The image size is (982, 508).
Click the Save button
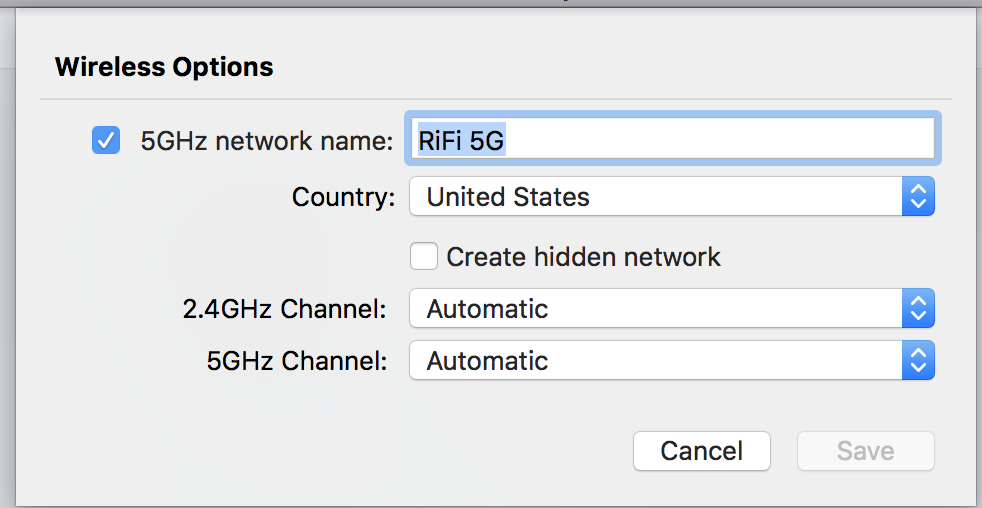866,451
